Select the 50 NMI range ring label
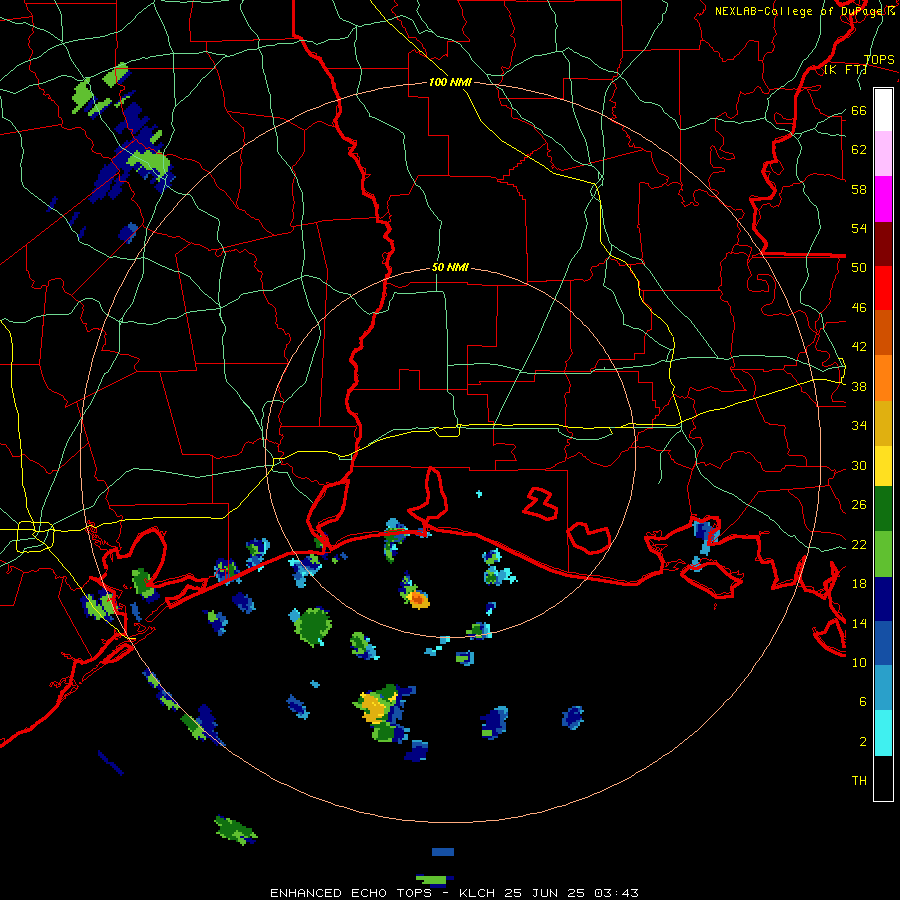 click(451, 267)
